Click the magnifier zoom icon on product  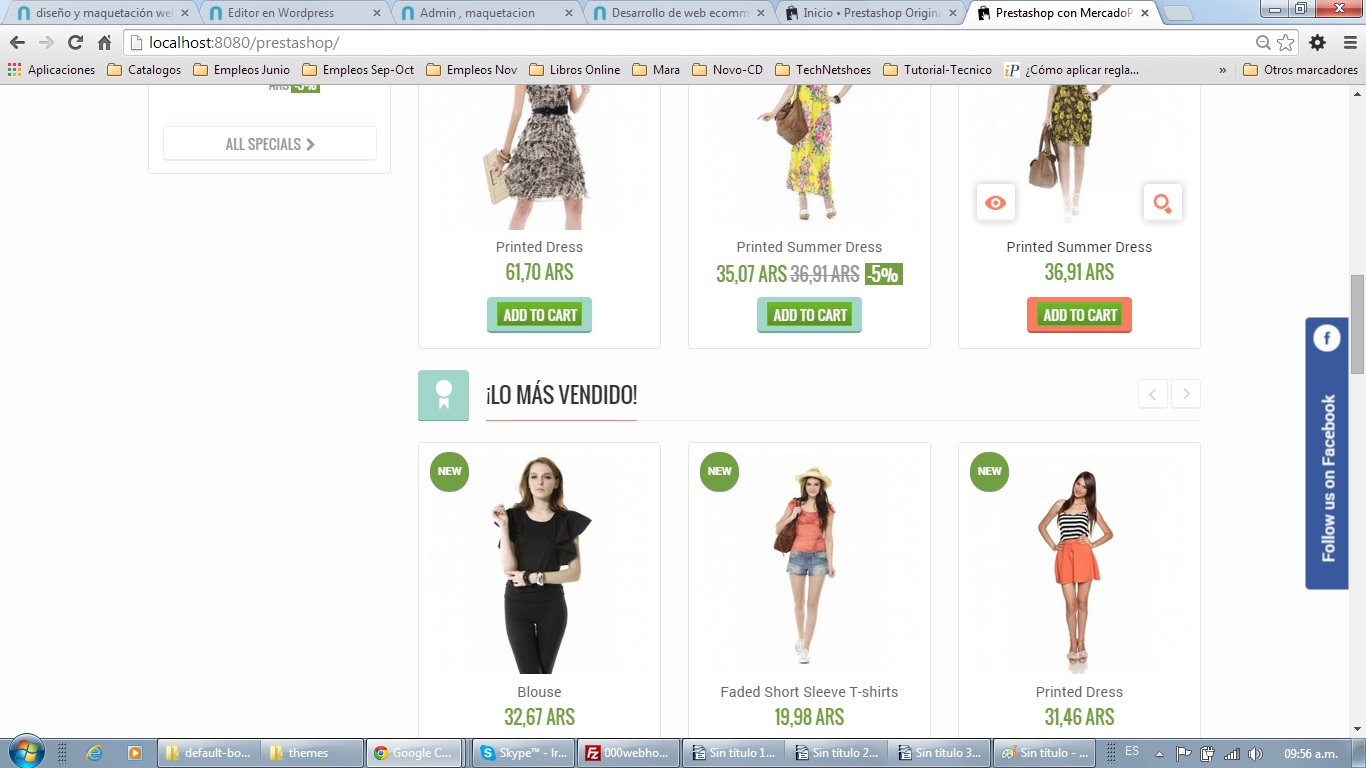click(1162, 203)
